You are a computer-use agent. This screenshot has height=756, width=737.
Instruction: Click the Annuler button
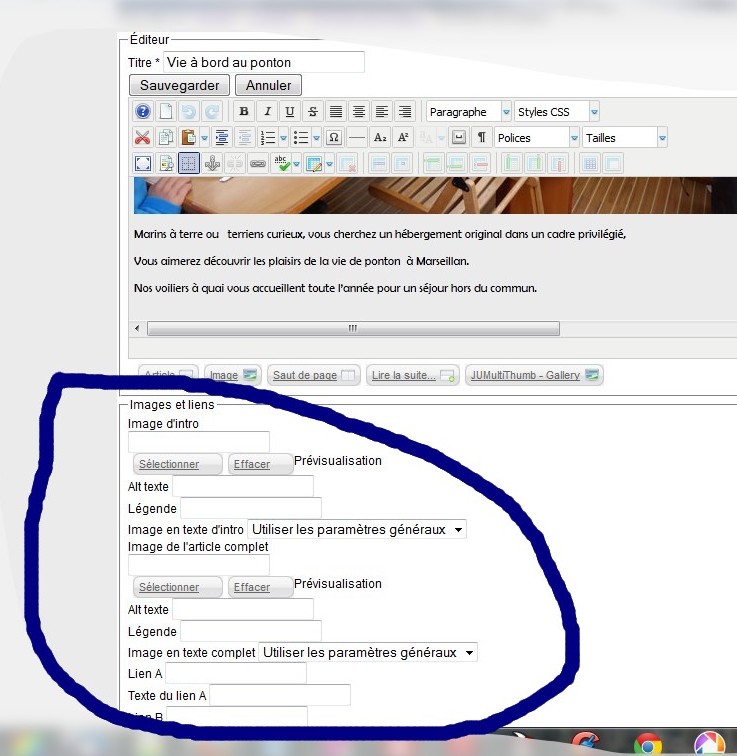(x=268, y=85)
